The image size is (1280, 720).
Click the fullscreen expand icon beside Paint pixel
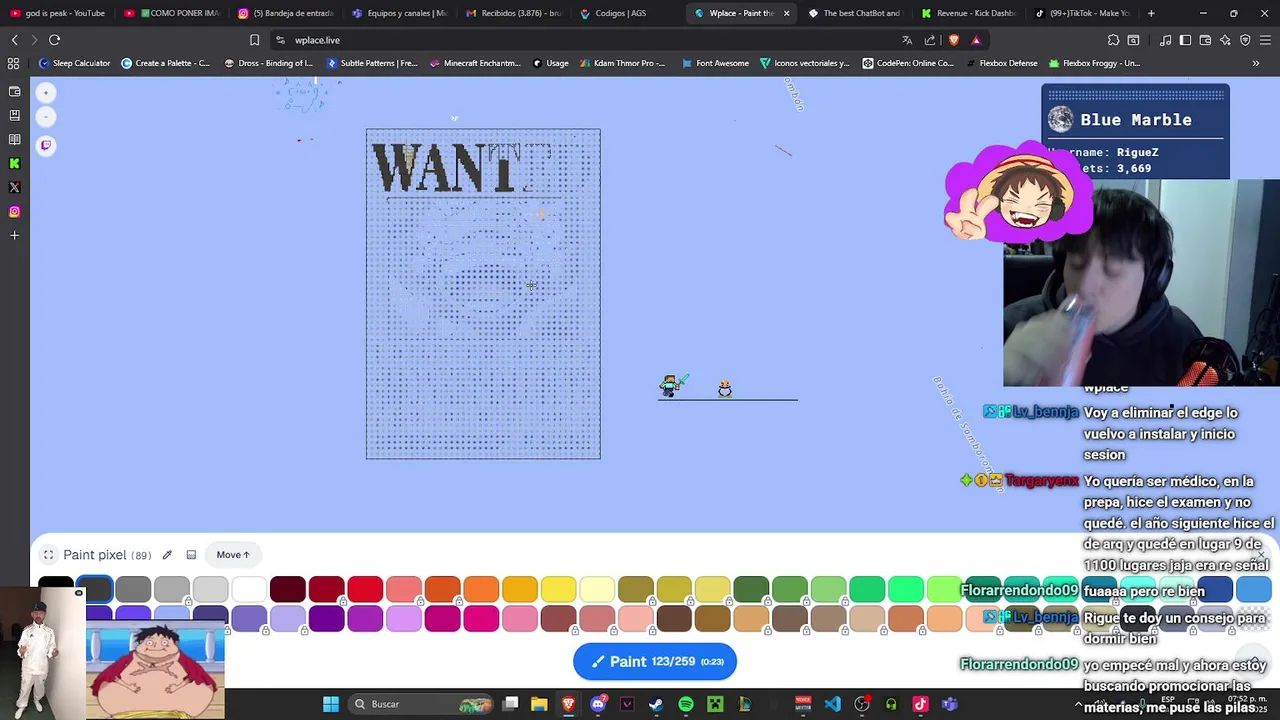48,555
